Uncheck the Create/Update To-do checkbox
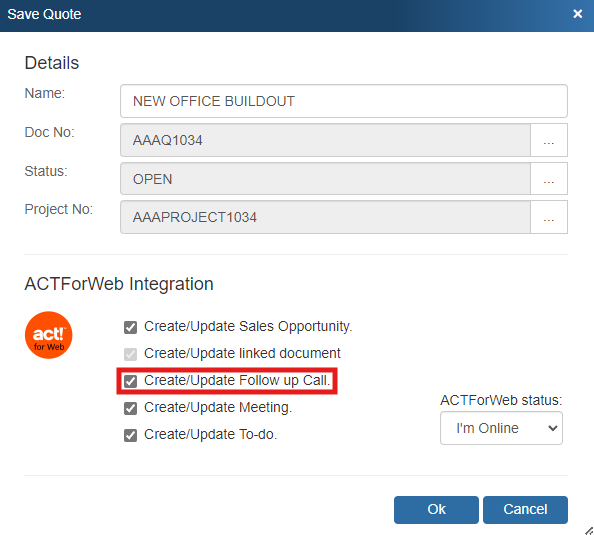This screenshot has width=594, height=535. tap(130, 435)
